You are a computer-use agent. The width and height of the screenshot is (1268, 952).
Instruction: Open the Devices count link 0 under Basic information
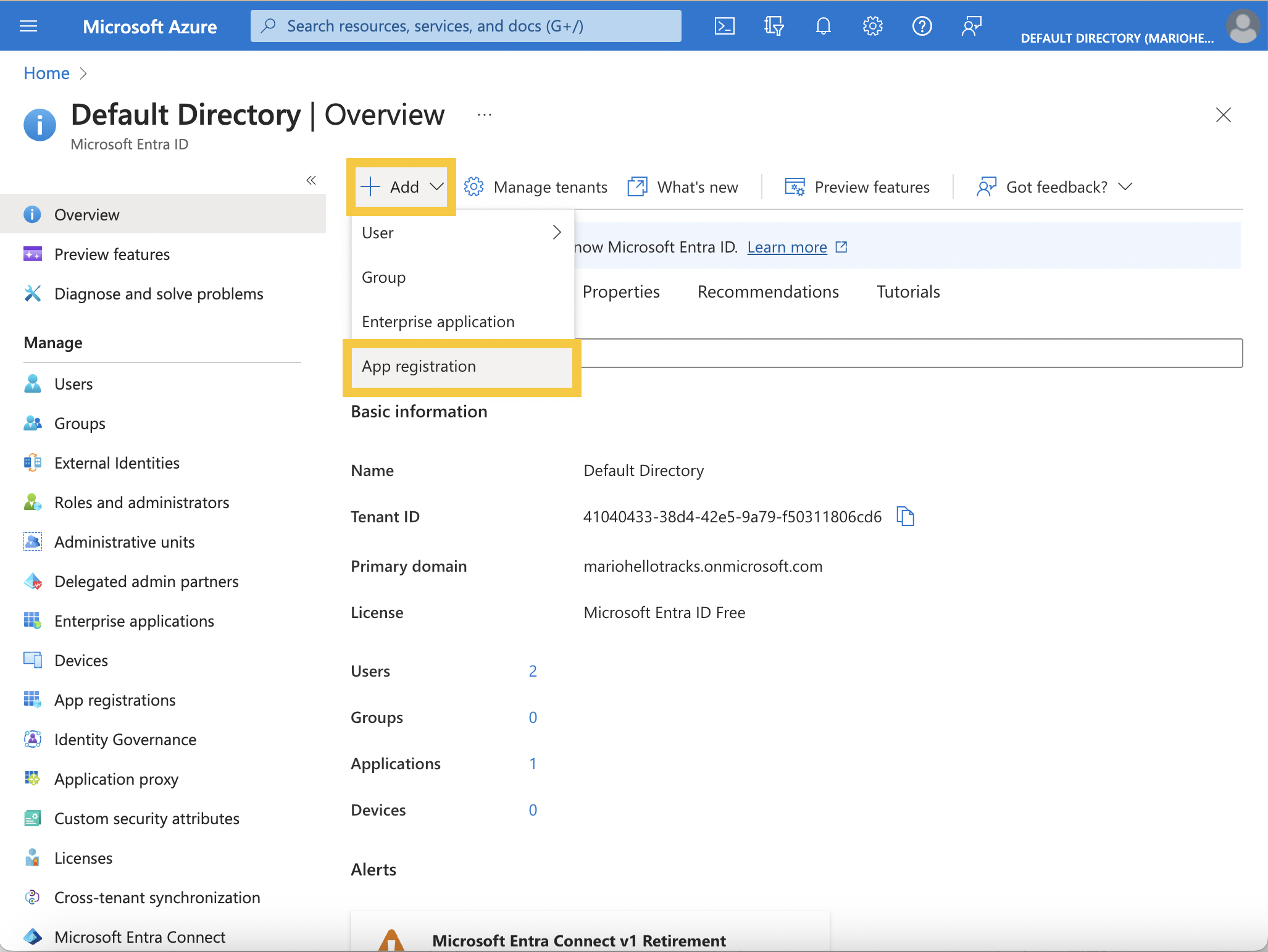click(533, 810)
